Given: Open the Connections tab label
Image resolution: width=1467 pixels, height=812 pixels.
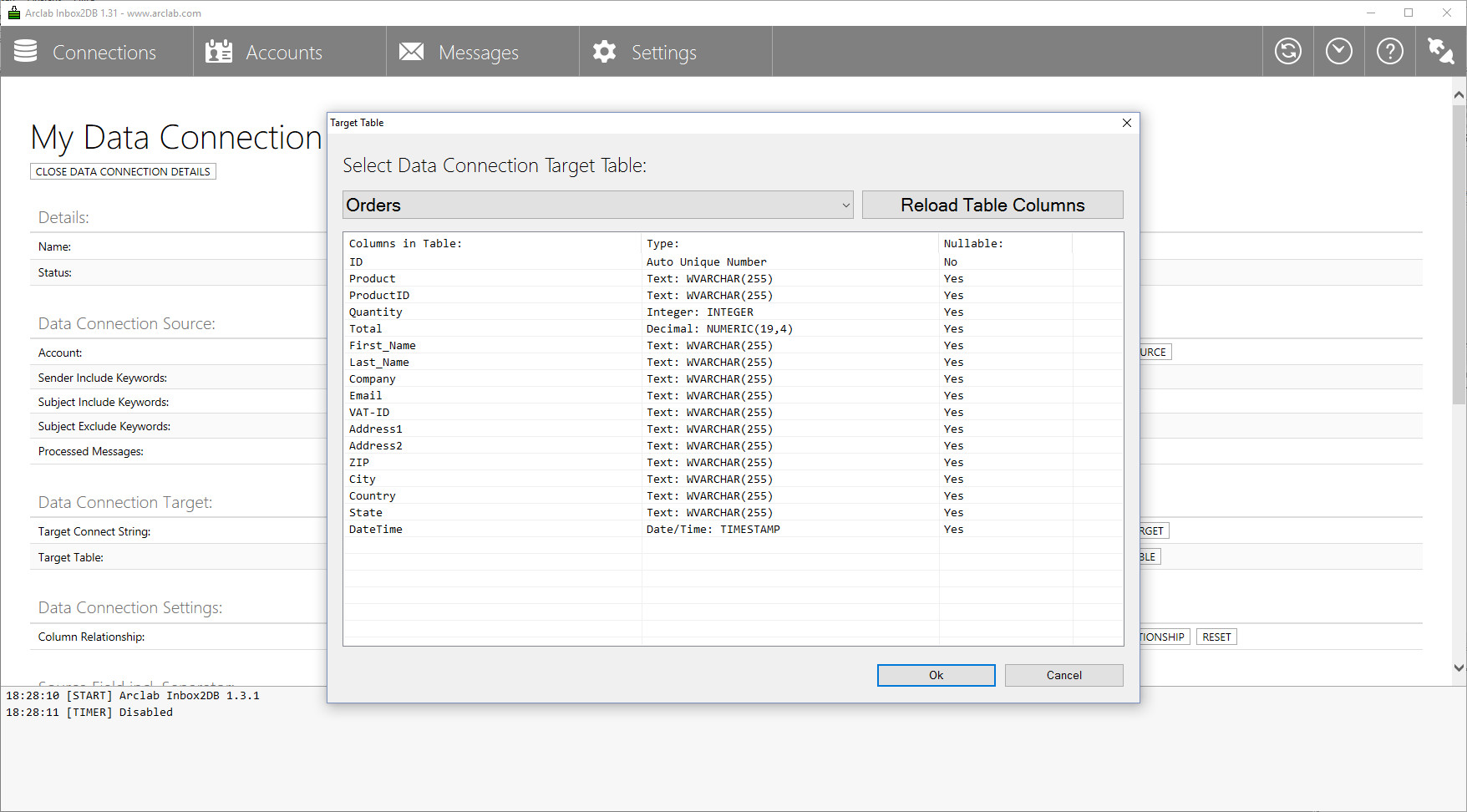Looking at the screenshot, I should click(104, 53).
